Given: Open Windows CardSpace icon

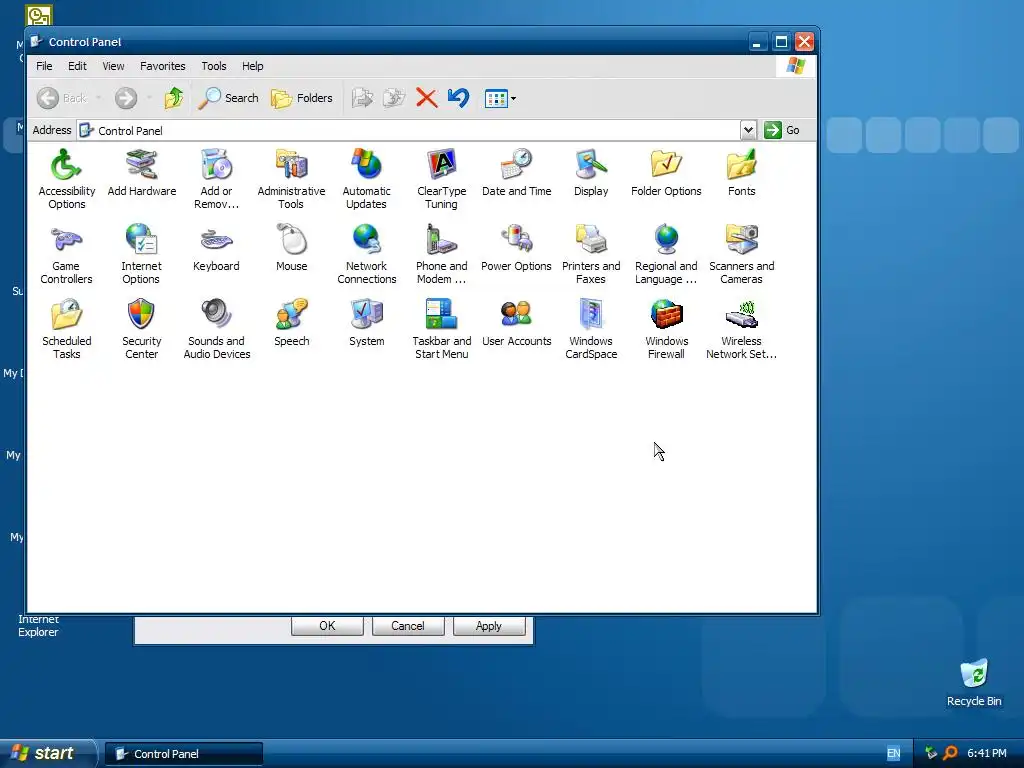Looking at the screenshot, I should coord(591,328).
